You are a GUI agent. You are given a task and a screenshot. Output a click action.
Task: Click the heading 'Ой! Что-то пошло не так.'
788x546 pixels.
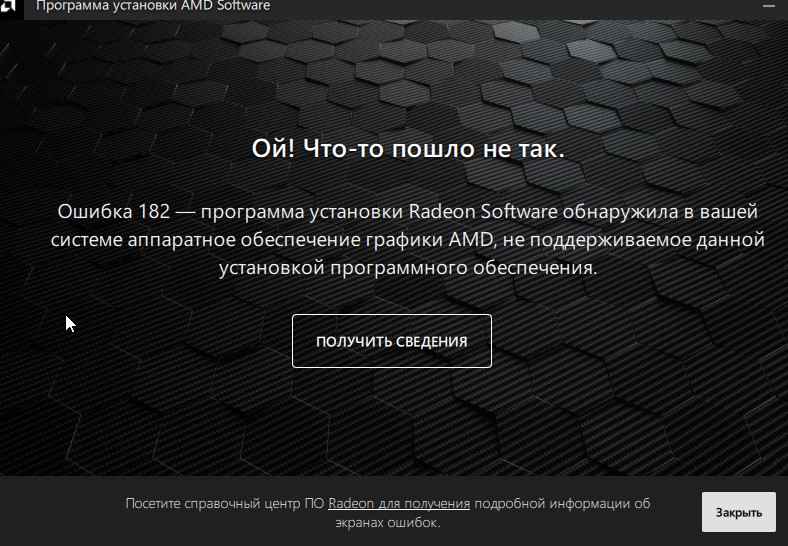pyautogui.click(x=408, y=148)
